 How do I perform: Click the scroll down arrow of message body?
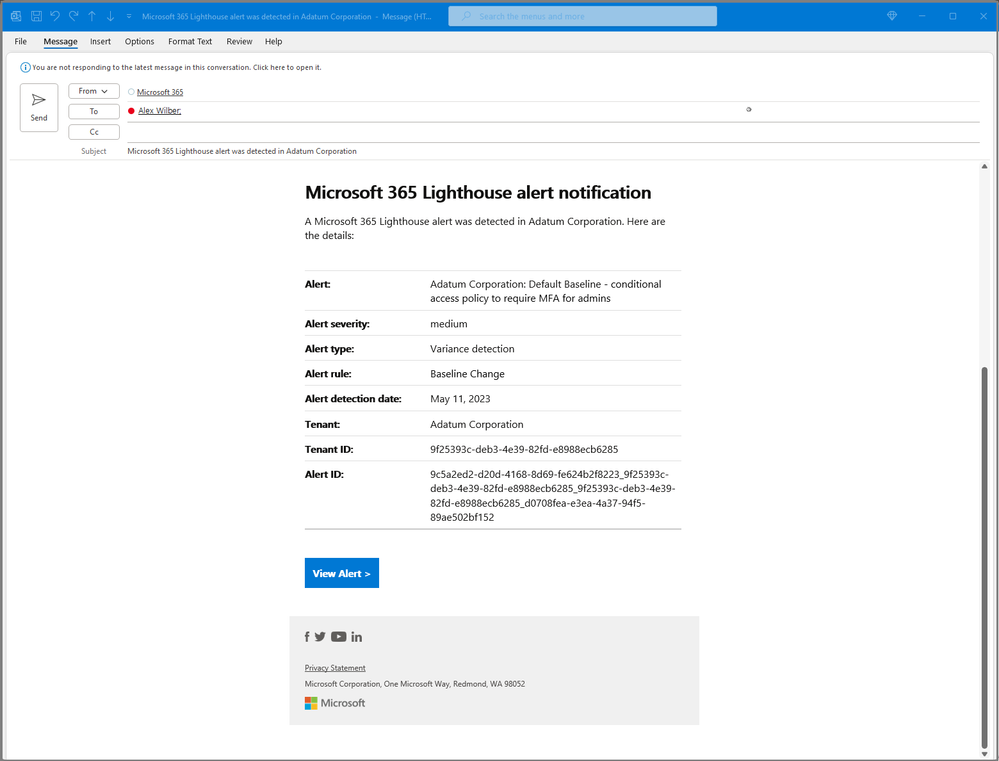tap(984, 754)
